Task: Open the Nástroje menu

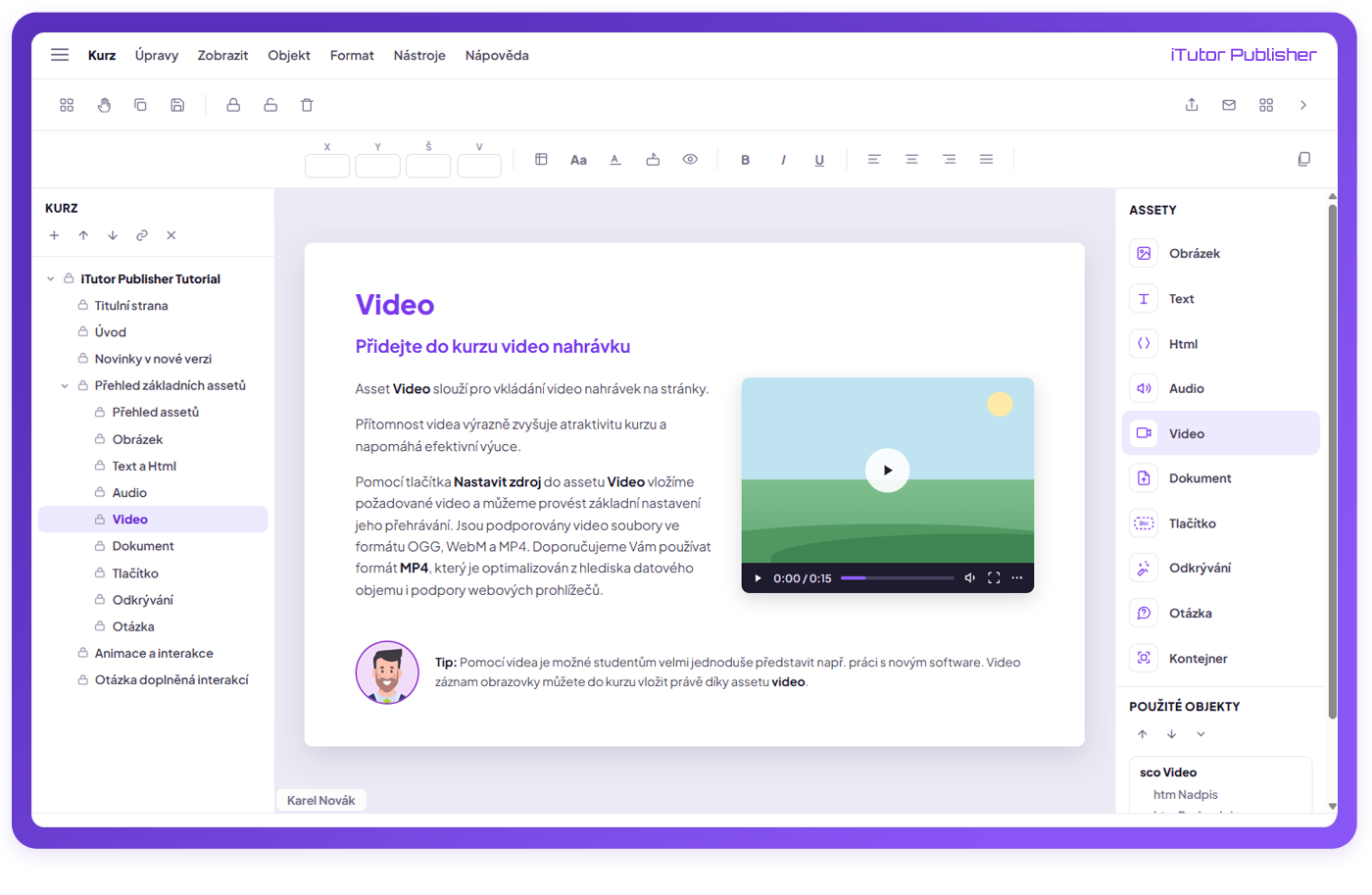Action: click(419, 55)
